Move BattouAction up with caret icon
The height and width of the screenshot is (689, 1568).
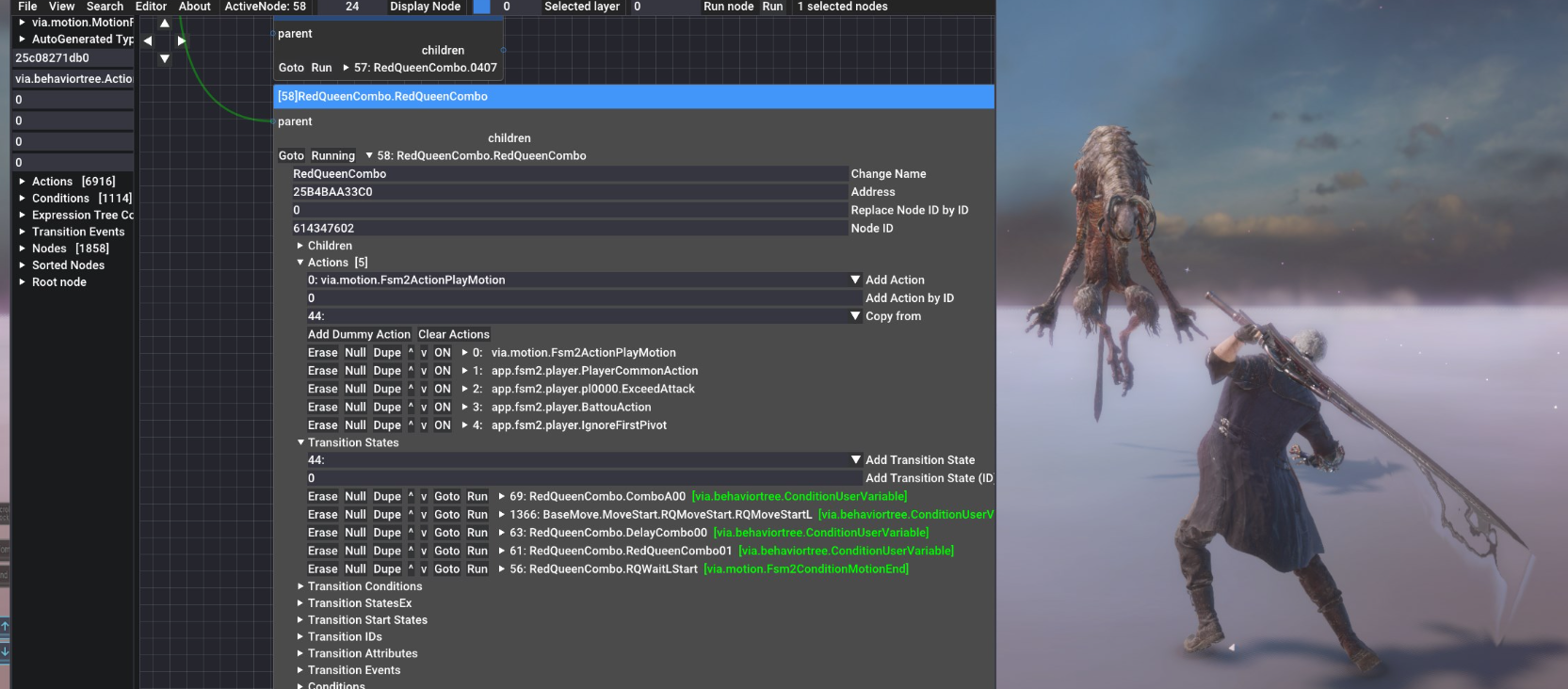click(411, 408)
